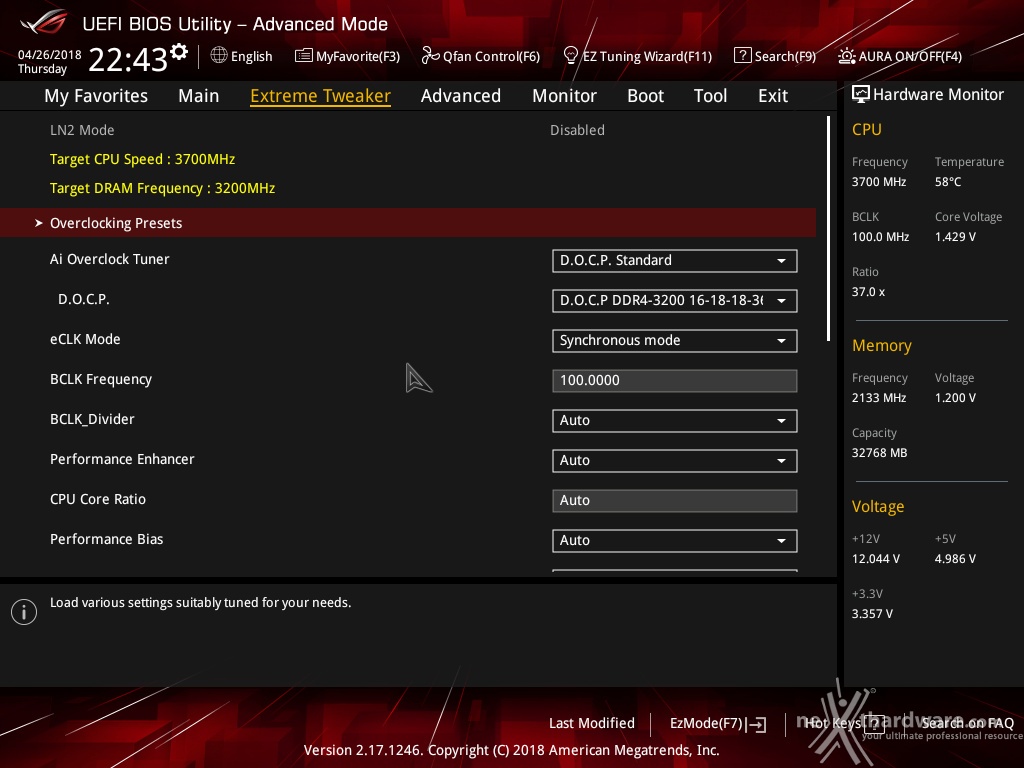Click the date 04/26/2018 text
This screenshot has width=1024, height=768.
point(50,55)
